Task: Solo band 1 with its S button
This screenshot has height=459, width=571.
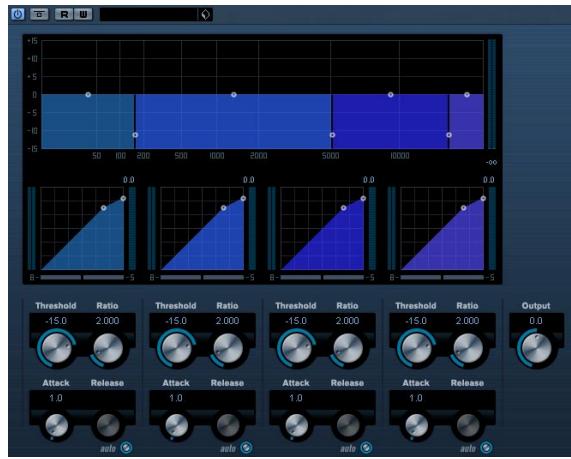Action: [132, 278]
